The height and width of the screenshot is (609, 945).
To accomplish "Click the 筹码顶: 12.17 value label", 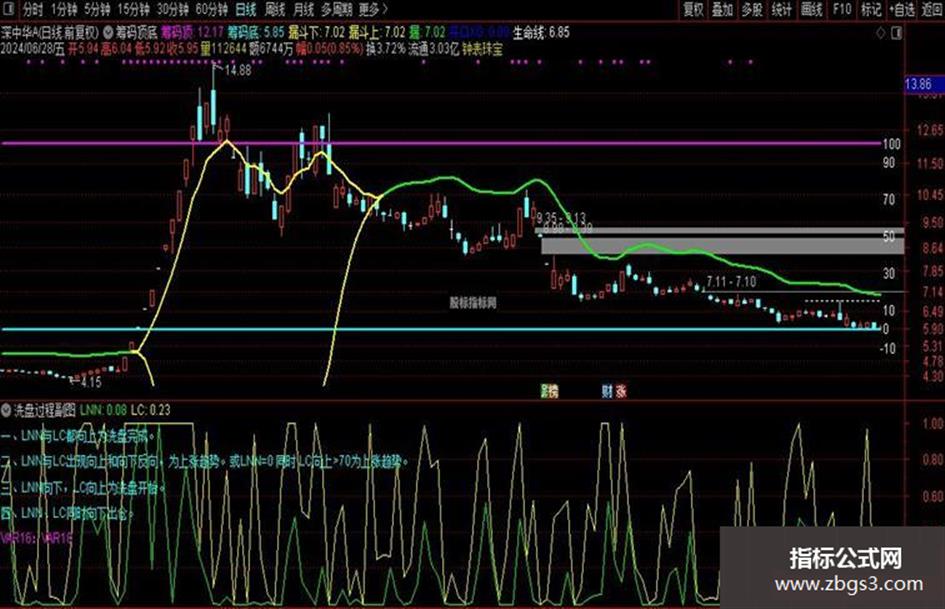I will pos(192,32).
